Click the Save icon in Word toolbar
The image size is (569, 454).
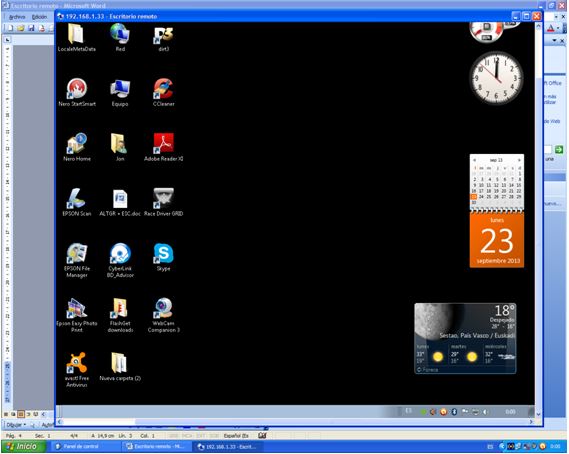tap(31, 28)
